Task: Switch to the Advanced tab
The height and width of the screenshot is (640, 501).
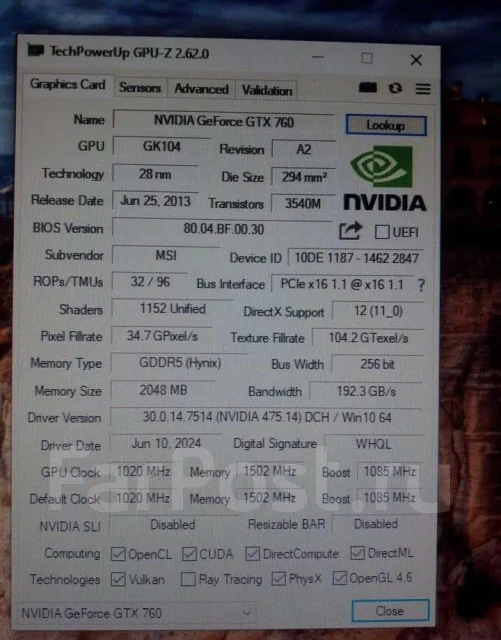Action: click(201, 89)
